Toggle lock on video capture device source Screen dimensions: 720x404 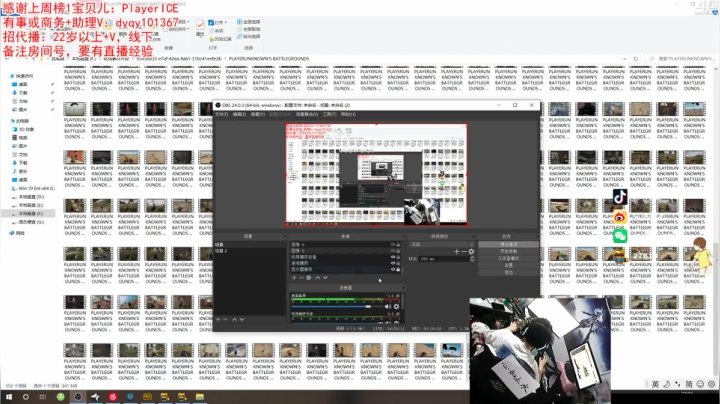(398, 257)
